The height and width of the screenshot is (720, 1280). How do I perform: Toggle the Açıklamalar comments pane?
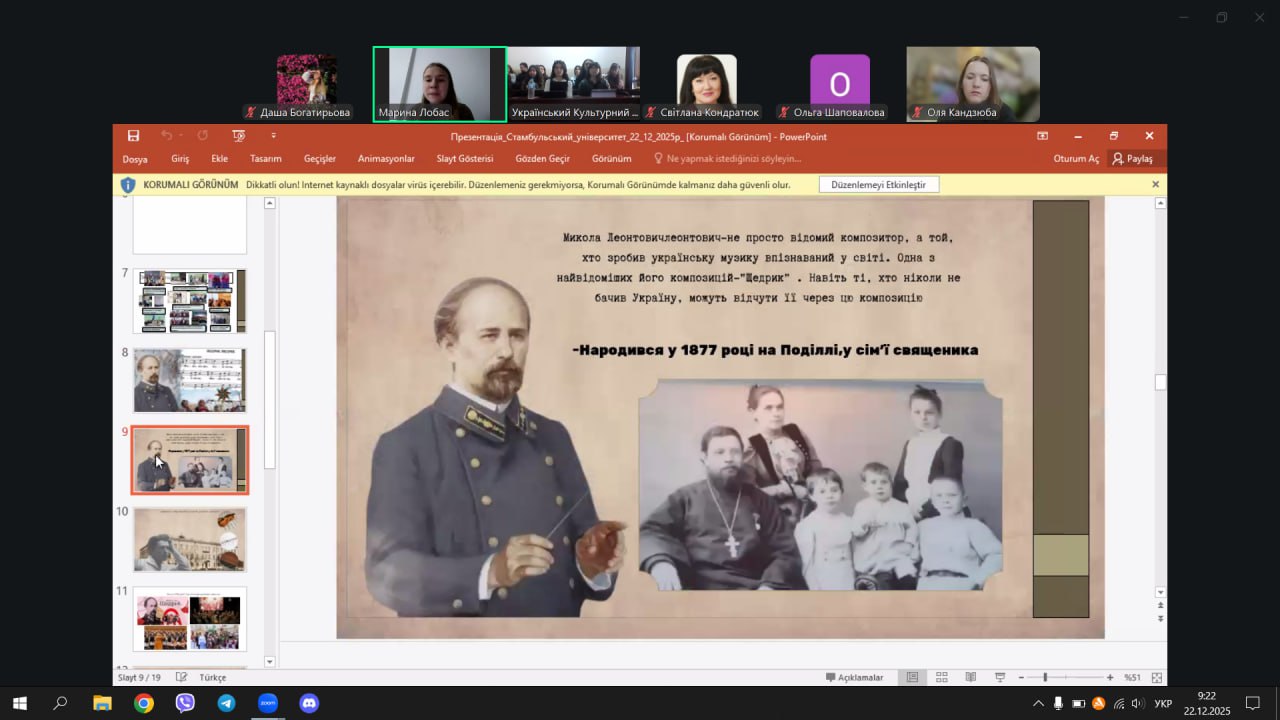pos(854,677)
